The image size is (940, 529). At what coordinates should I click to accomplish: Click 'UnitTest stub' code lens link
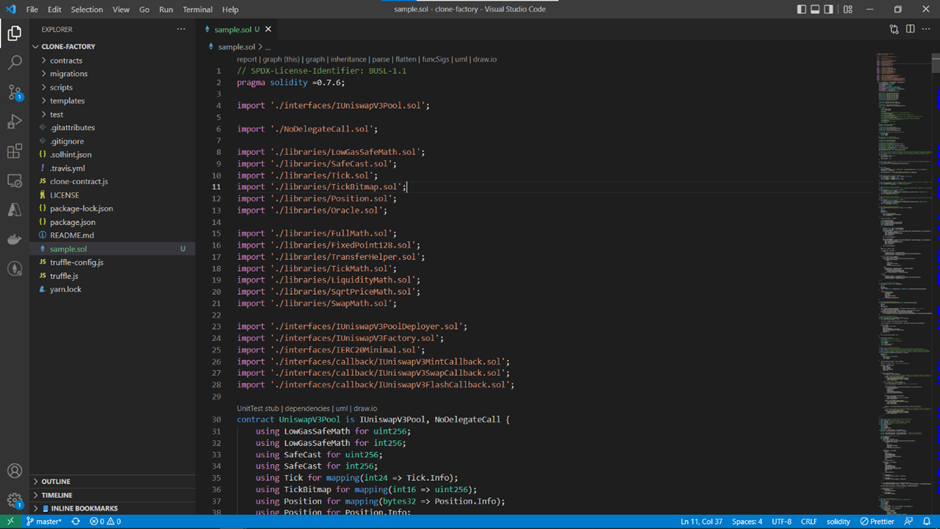click(258, 408)
